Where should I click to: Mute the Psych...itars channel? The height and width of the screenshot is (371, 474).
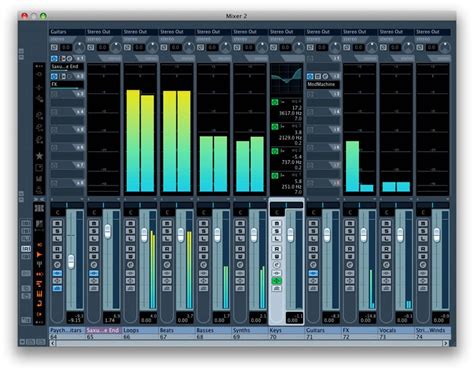coord(57,223)
